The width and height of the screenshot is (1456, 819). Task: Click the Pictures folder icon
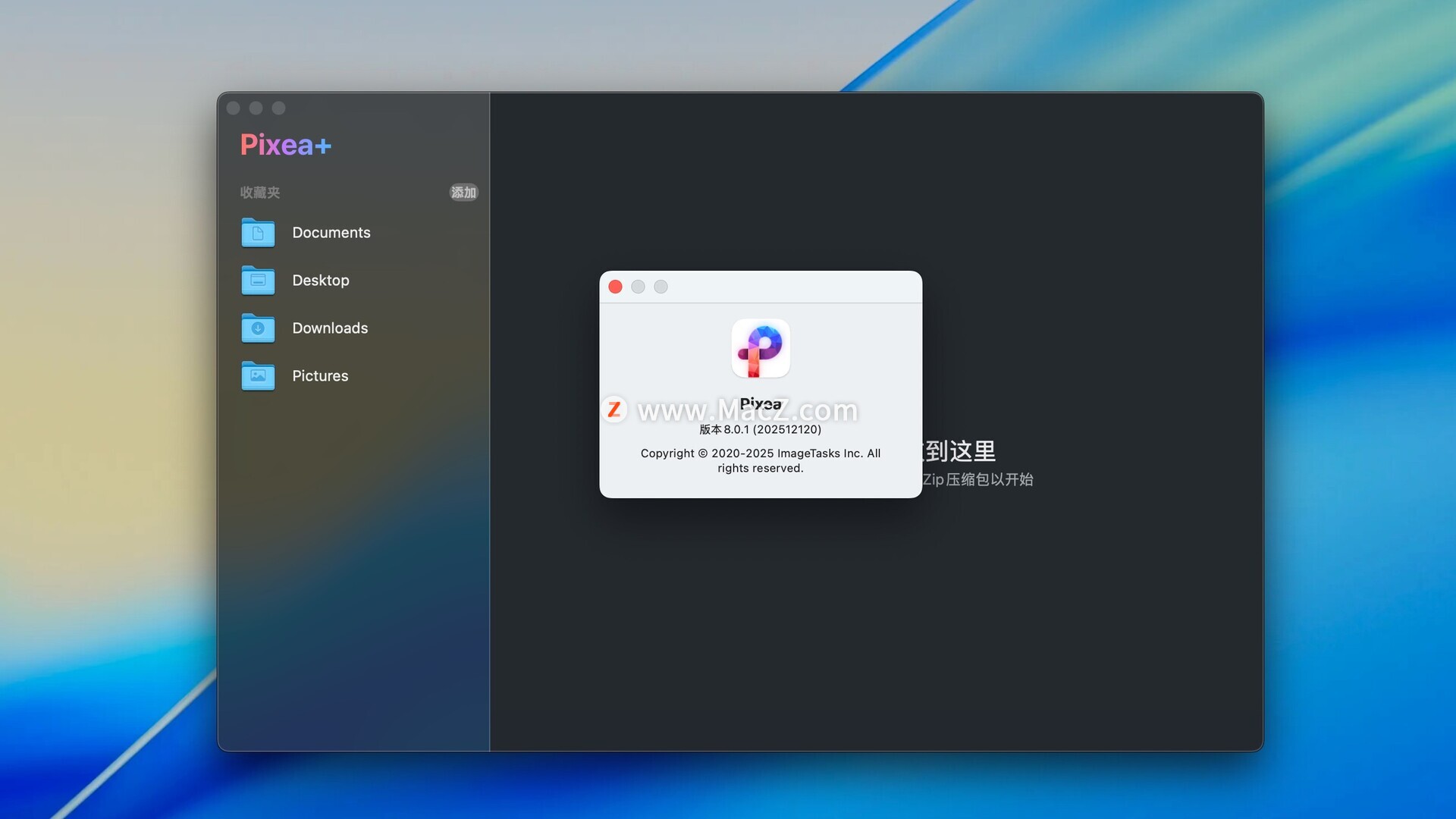click(258, 376)
